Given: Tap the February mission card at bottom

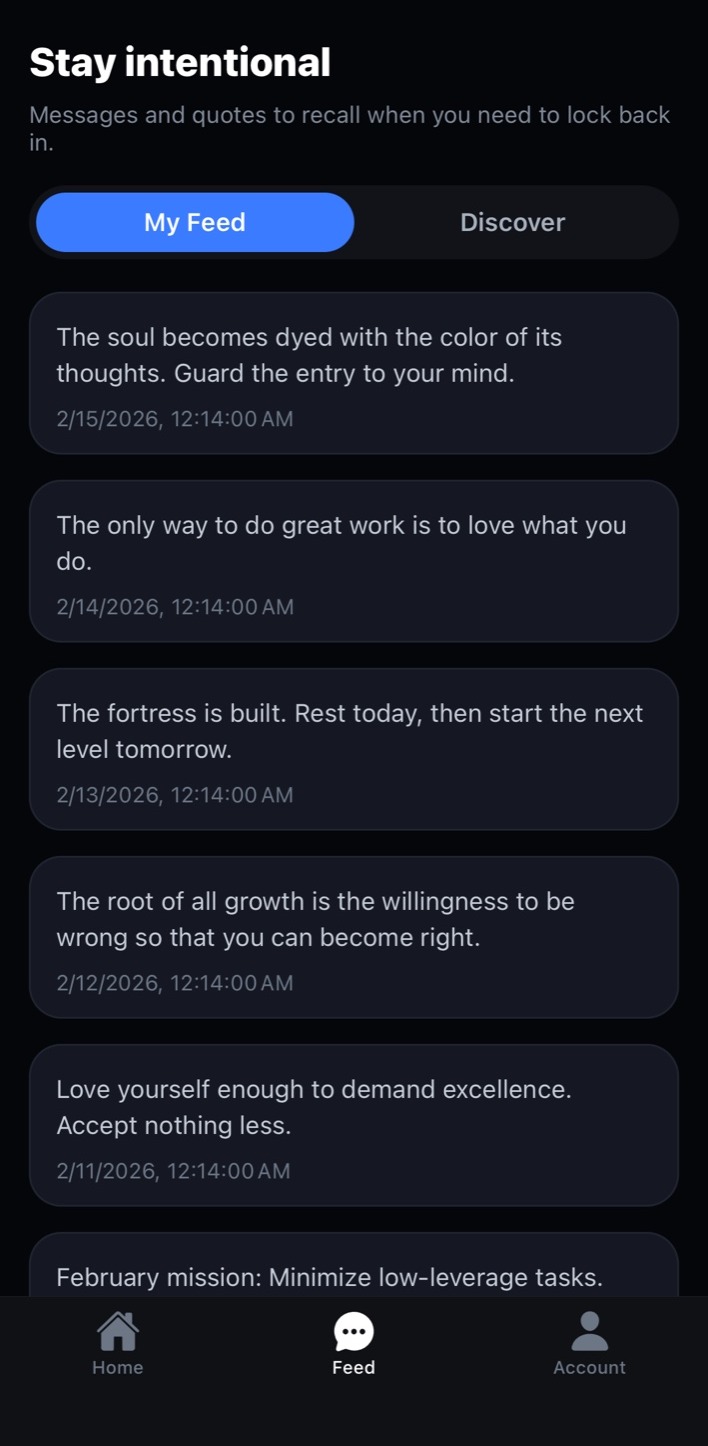Looking at the screenshot, I should coord(353,1277).
